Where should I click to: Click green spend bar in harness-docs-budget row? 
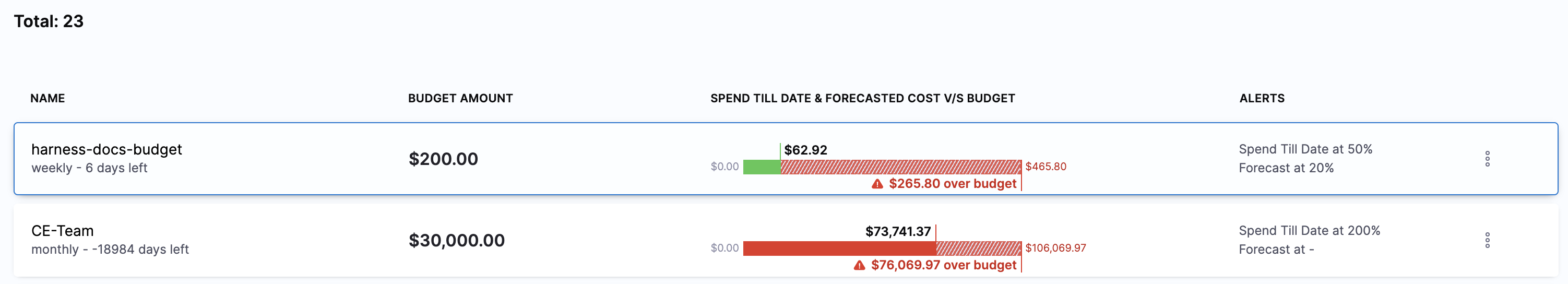pyautogui.click(x=762, y=167)
